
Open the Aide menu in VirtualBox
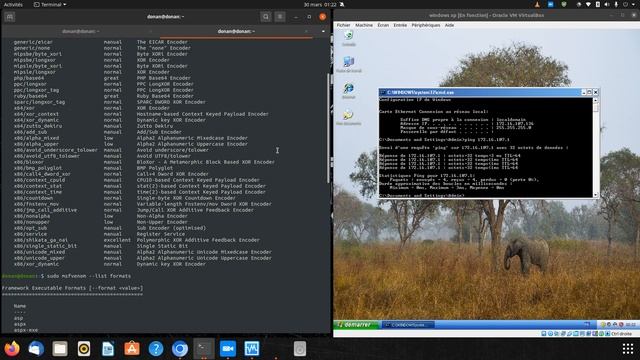coord(449,25)
